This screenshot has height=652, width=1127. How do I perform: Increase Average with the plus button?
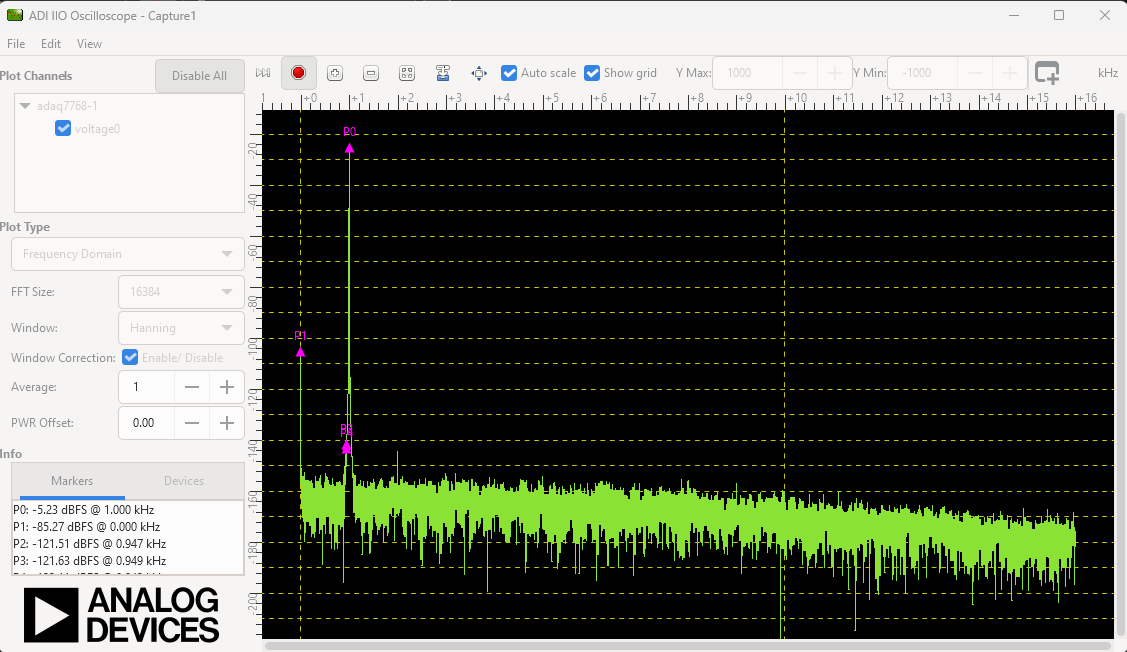[227, 387]
